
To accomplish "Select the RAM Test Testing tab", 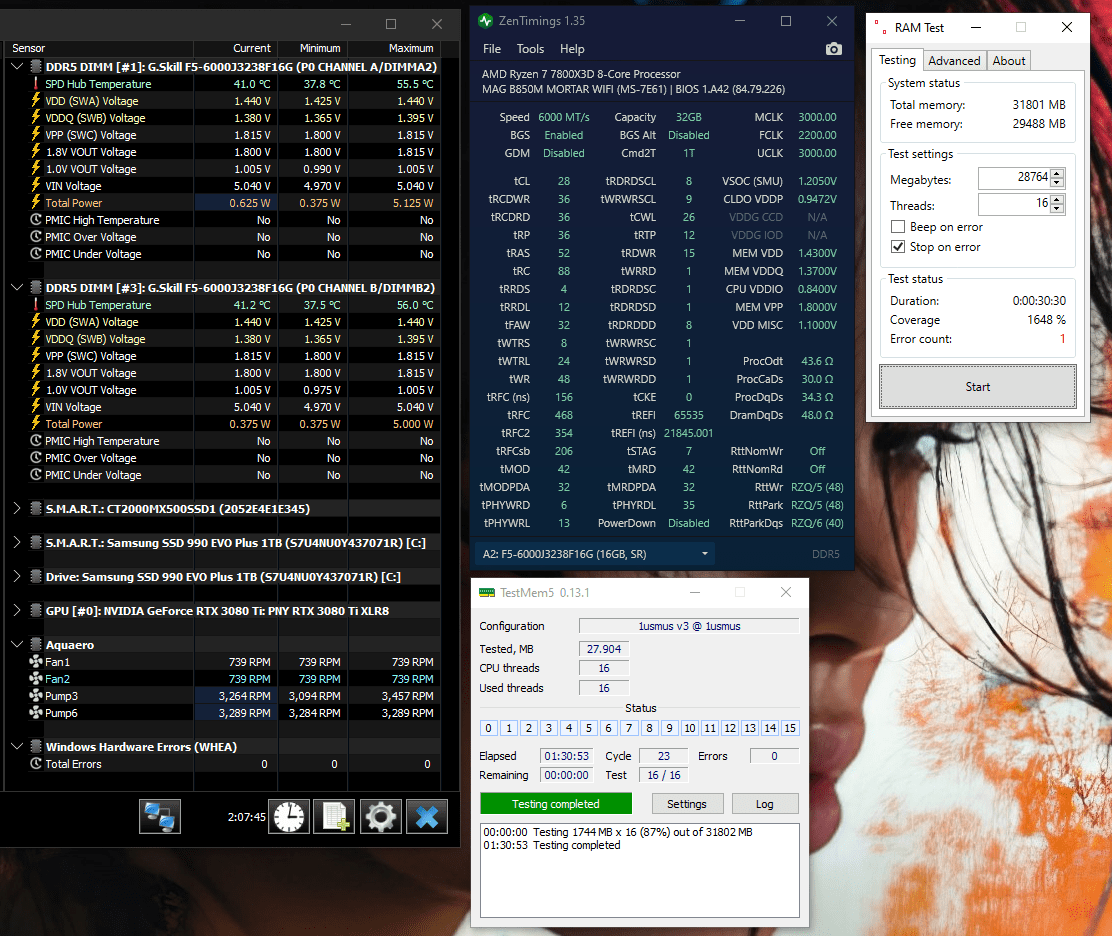I will click(x=897, y=60).
